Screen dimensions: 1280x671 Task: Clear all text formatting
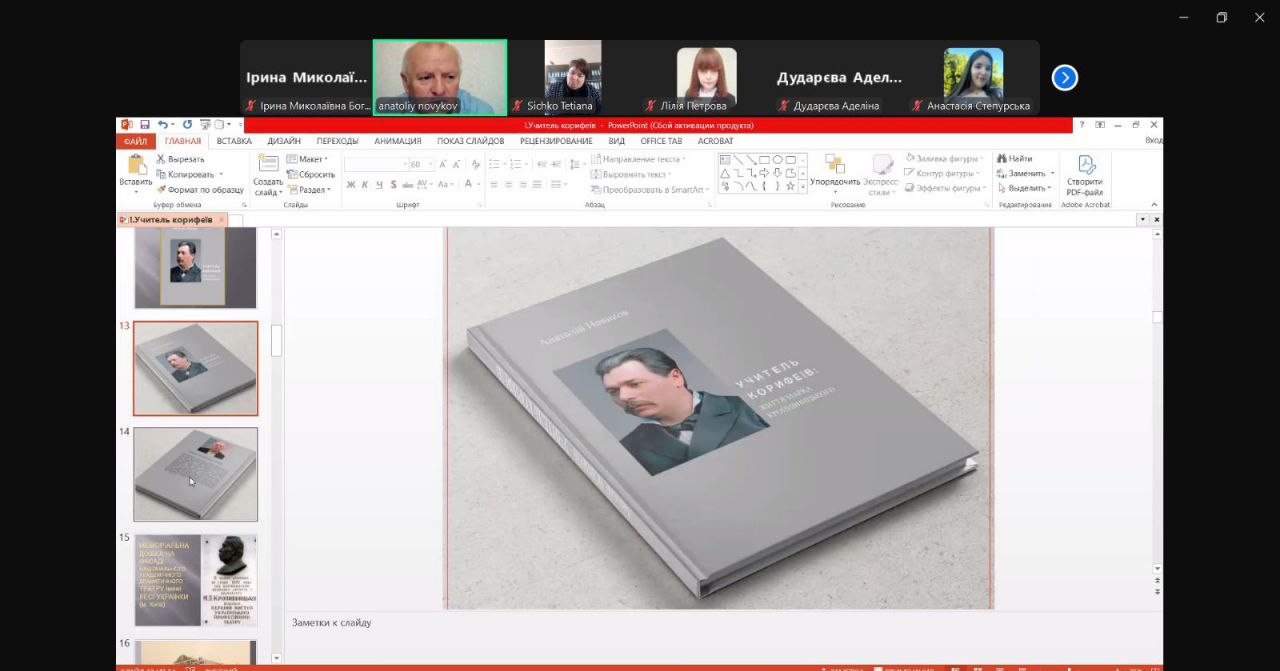coord(475,164)
